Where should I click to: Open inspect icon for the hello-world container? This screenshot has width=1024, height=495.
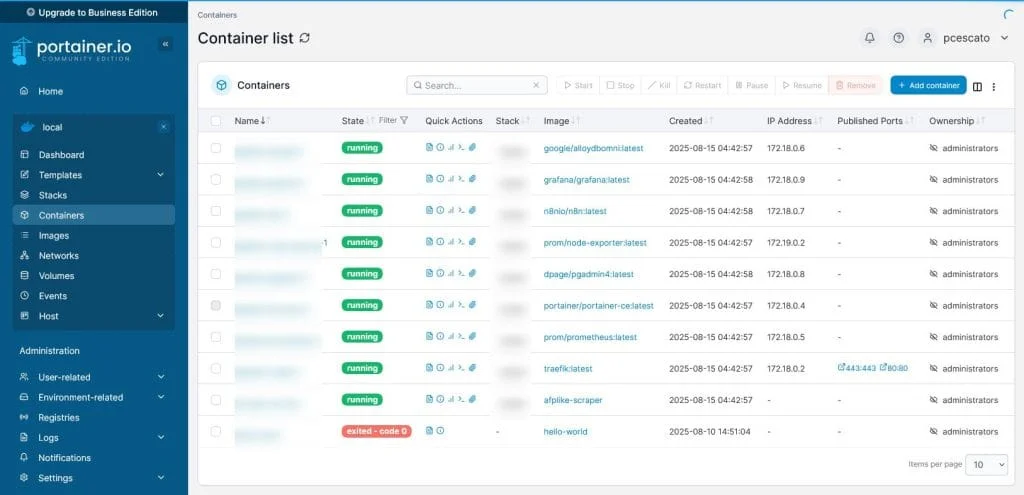click(440, 431)
